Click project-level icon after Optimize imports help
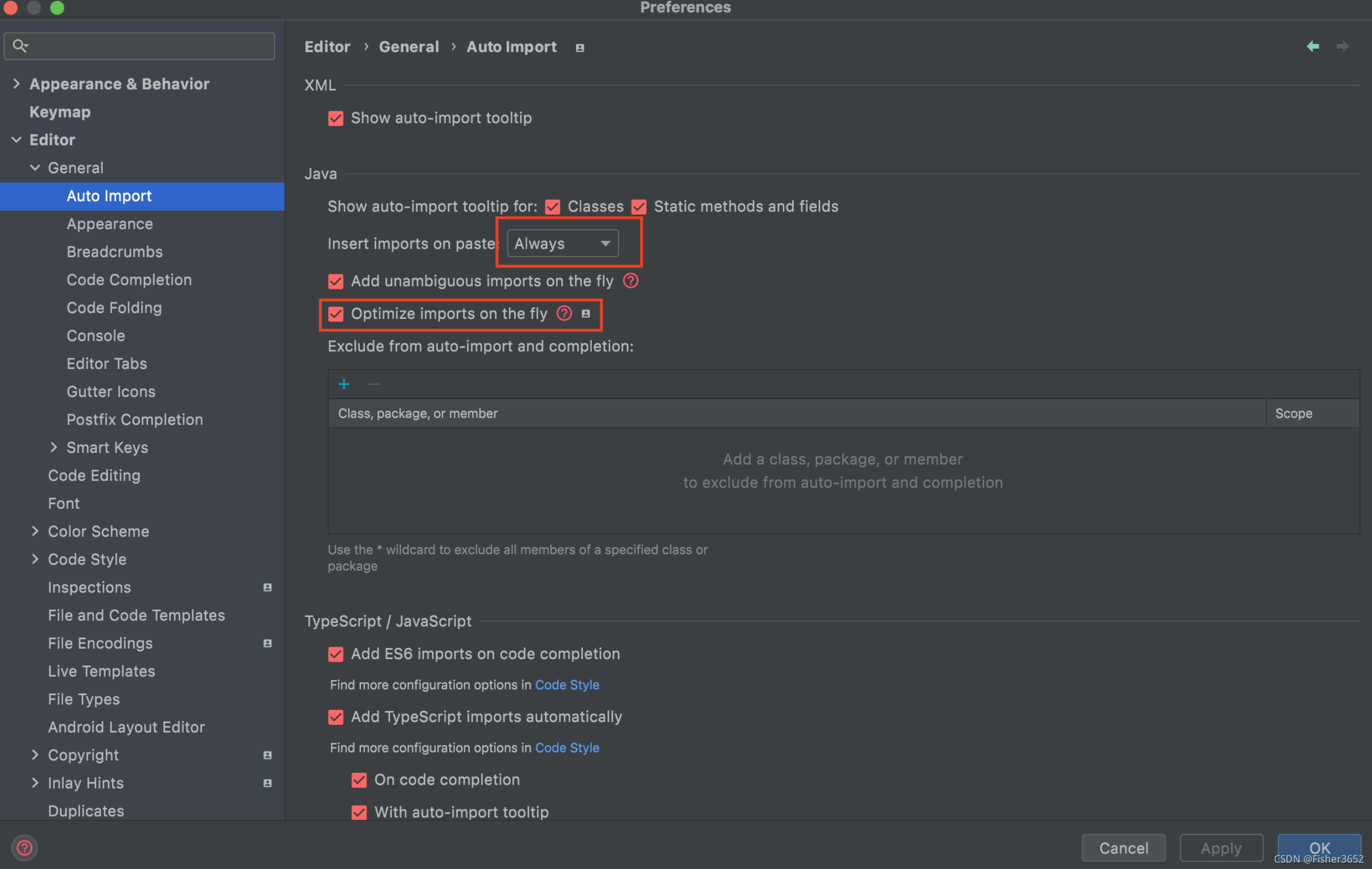Image resolution: width=1372 pixels, height=869 pixels. [x=586, y=314]
